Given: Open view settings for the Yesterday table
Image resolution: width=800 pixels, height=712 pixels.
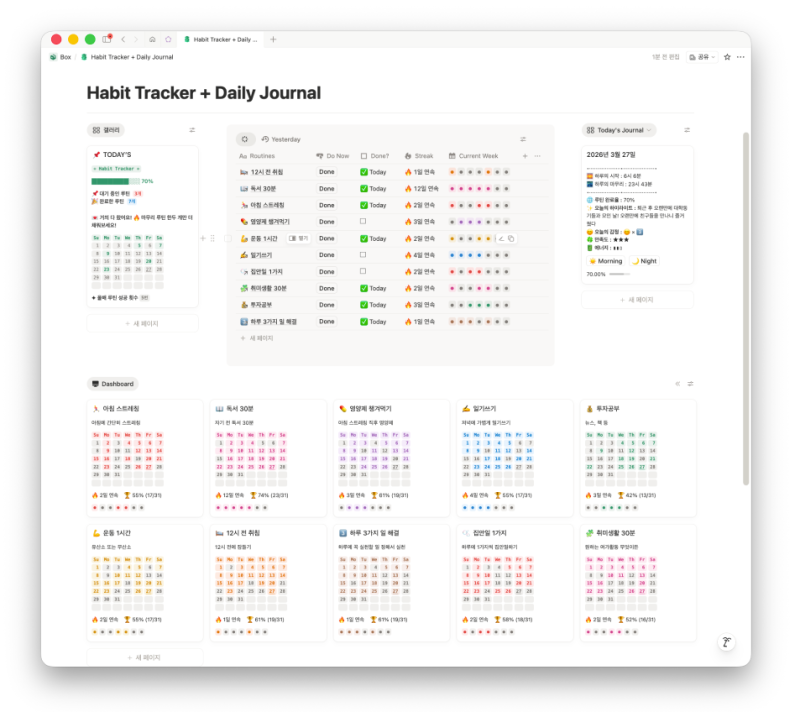Looking at the screenshot, I should pos(523,139).
